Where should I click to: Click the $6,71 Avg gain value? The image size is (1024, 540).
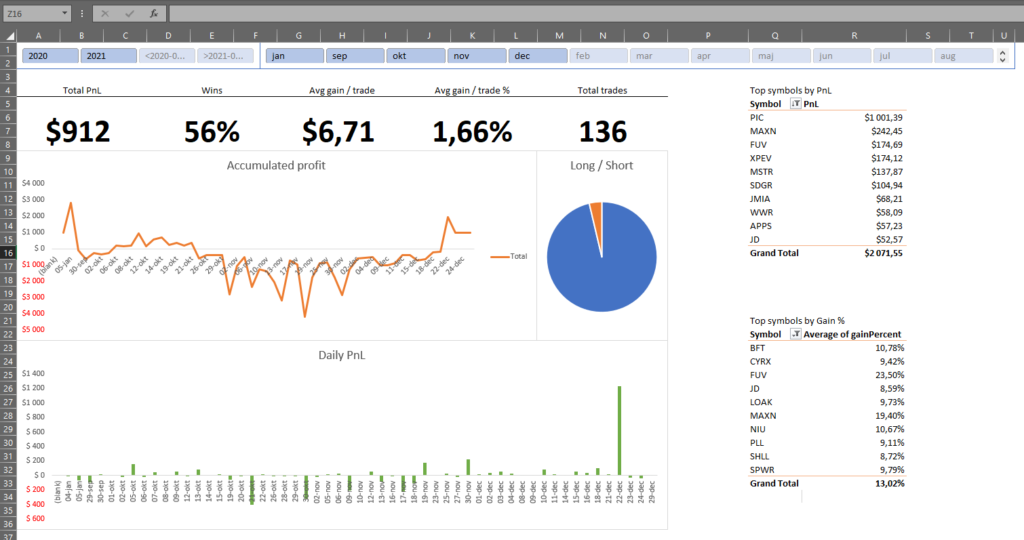(x=338, y=131)
